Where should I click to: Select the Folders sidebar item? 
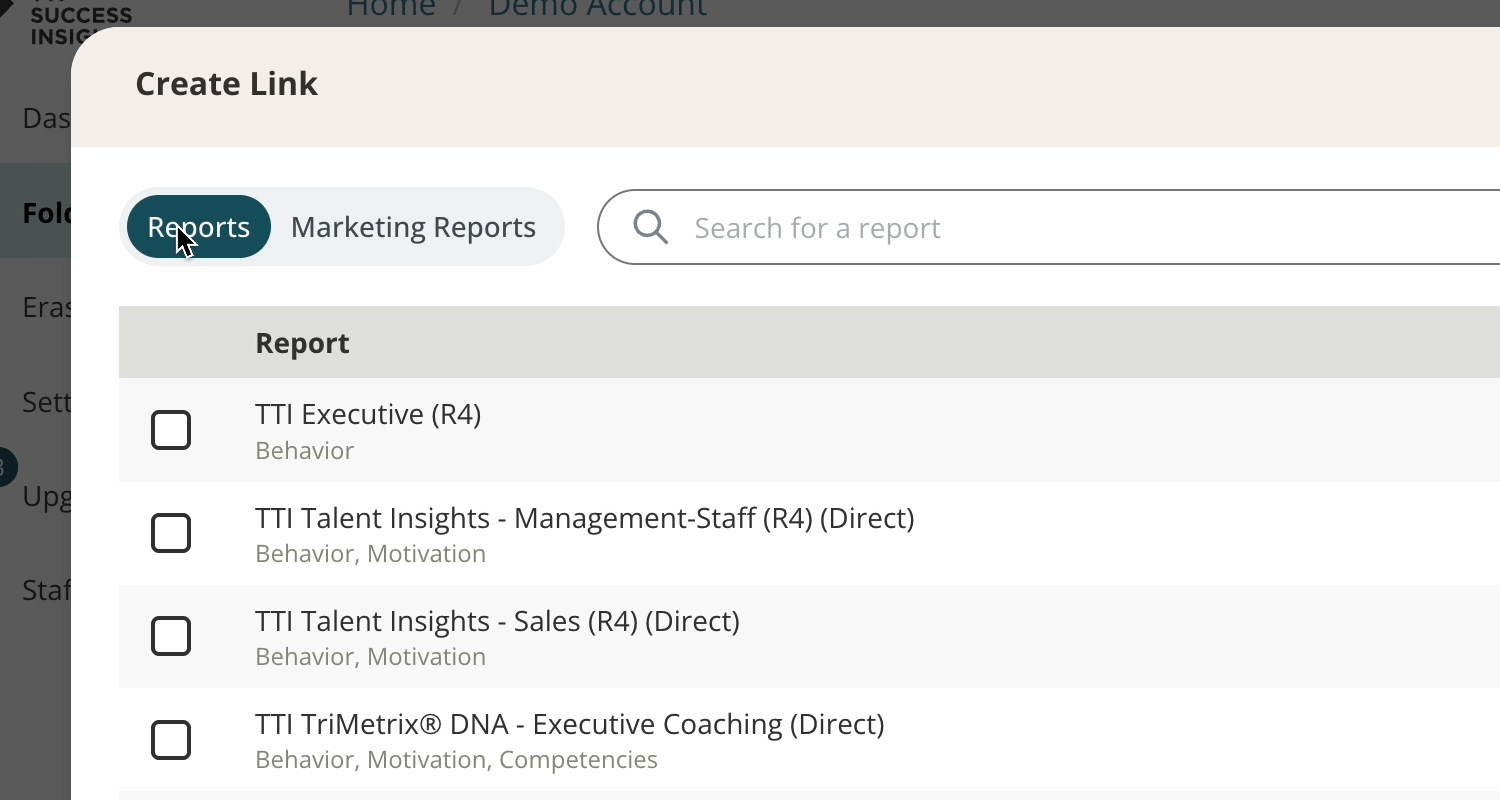[46, 213]
